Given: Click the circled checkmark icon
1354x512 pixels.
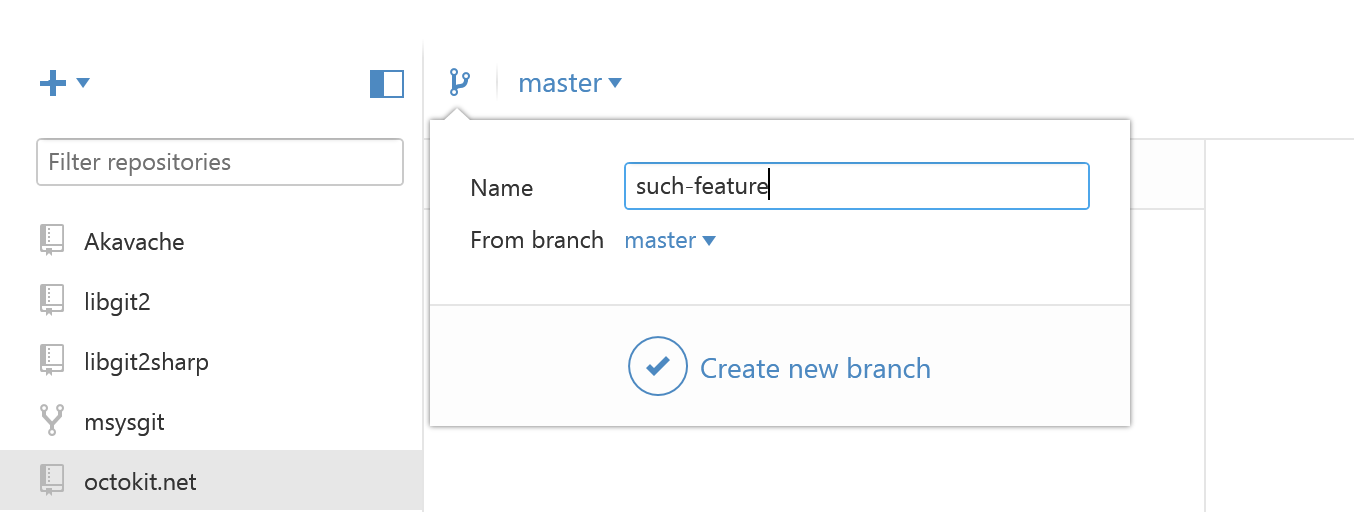Looking at the screenshot, I should pos(657,367).
